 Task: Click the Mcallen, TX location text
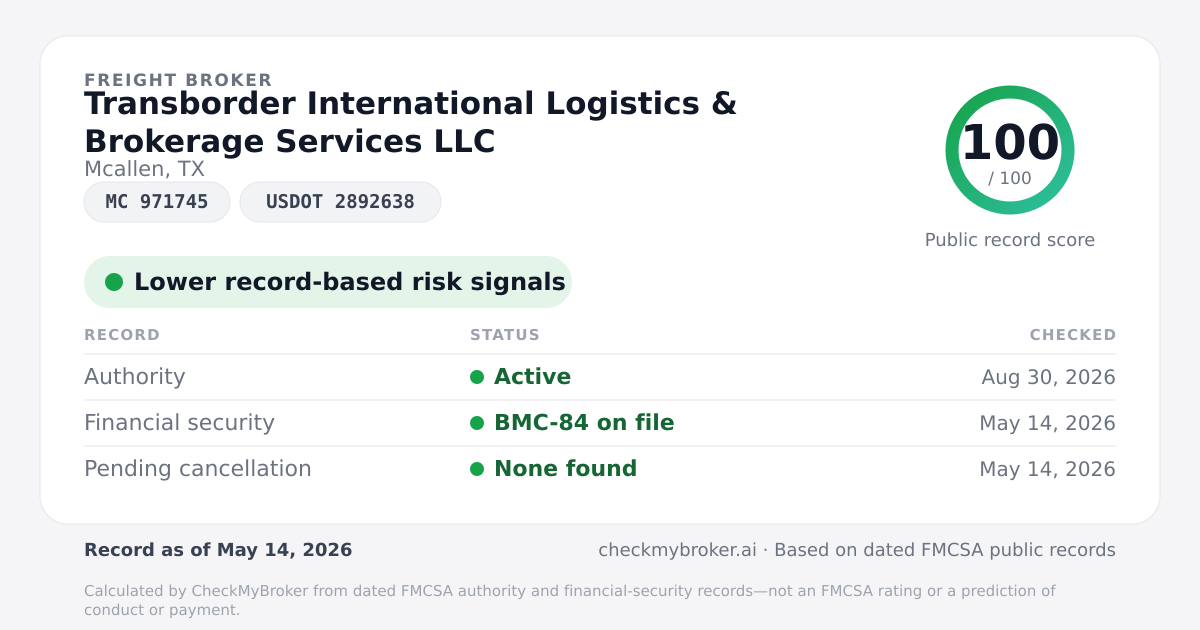coord(144,170)
